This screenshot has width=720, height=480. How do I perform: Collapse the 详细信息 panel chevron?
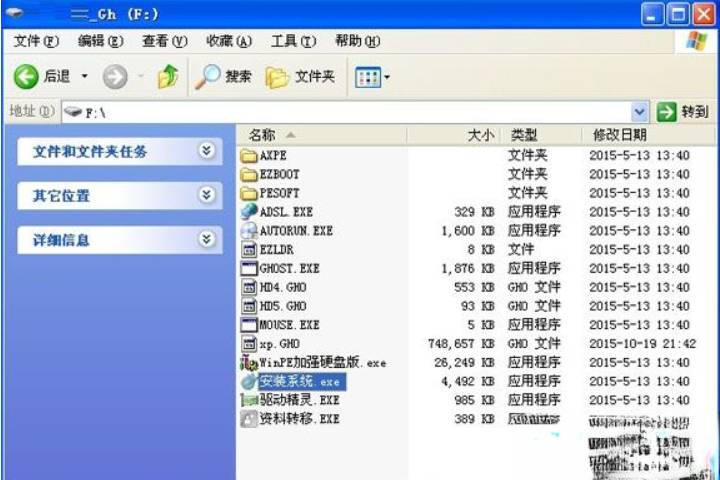click(207, 239)
